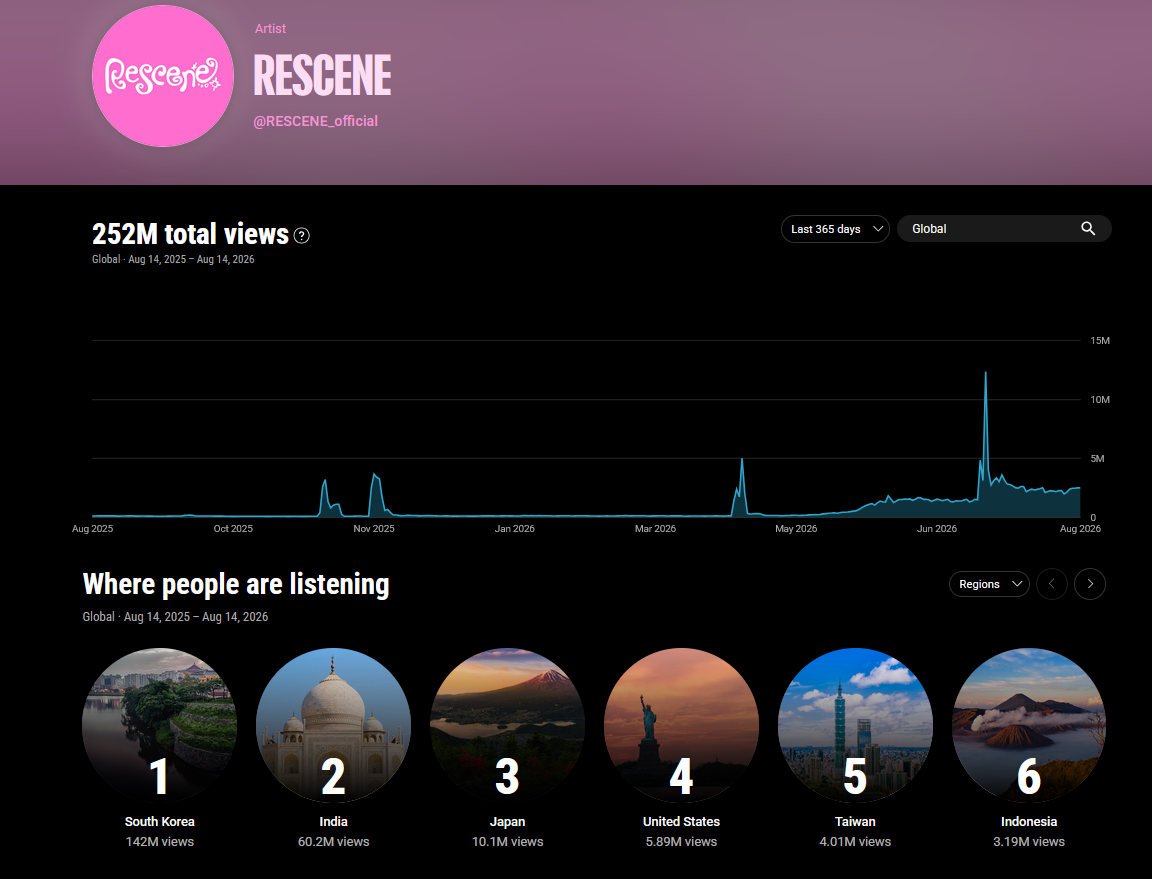Select the South Korea region thumbnail
1152x879 pixels.
[159, 725]
